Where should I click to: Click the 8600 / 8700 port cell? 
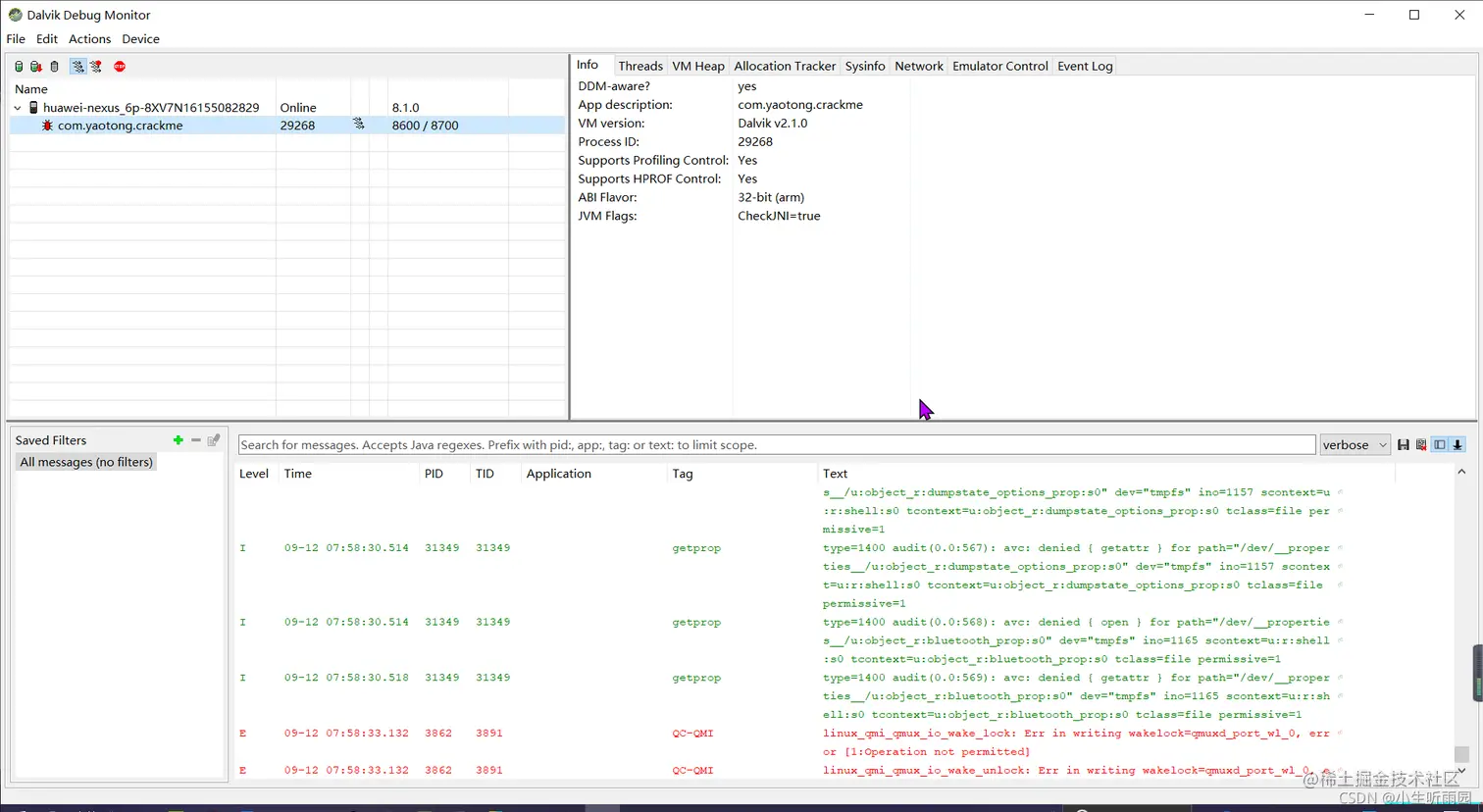click(425, 126)
